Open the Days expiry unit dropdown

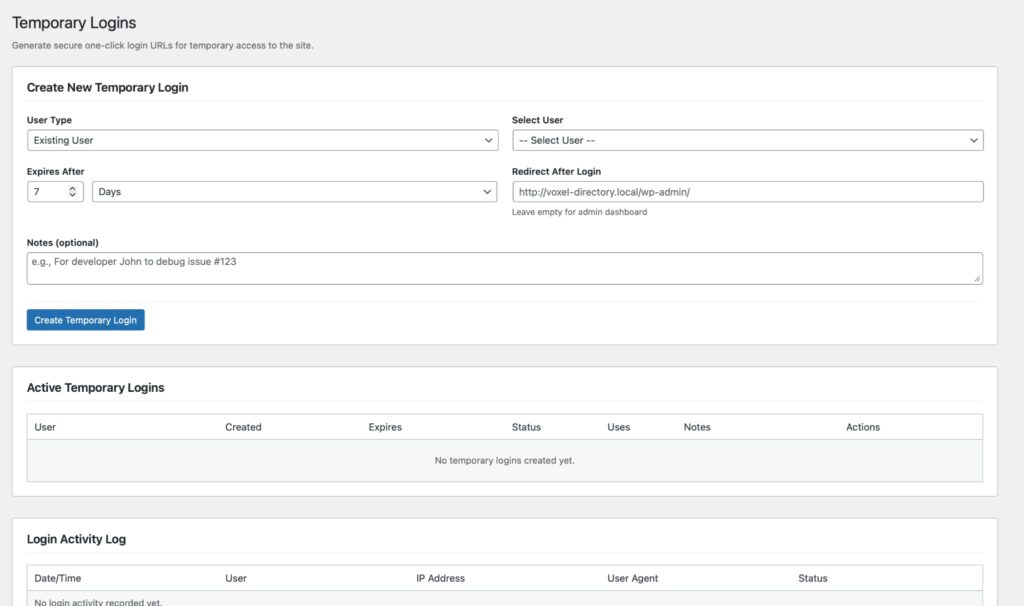point(294,192)
